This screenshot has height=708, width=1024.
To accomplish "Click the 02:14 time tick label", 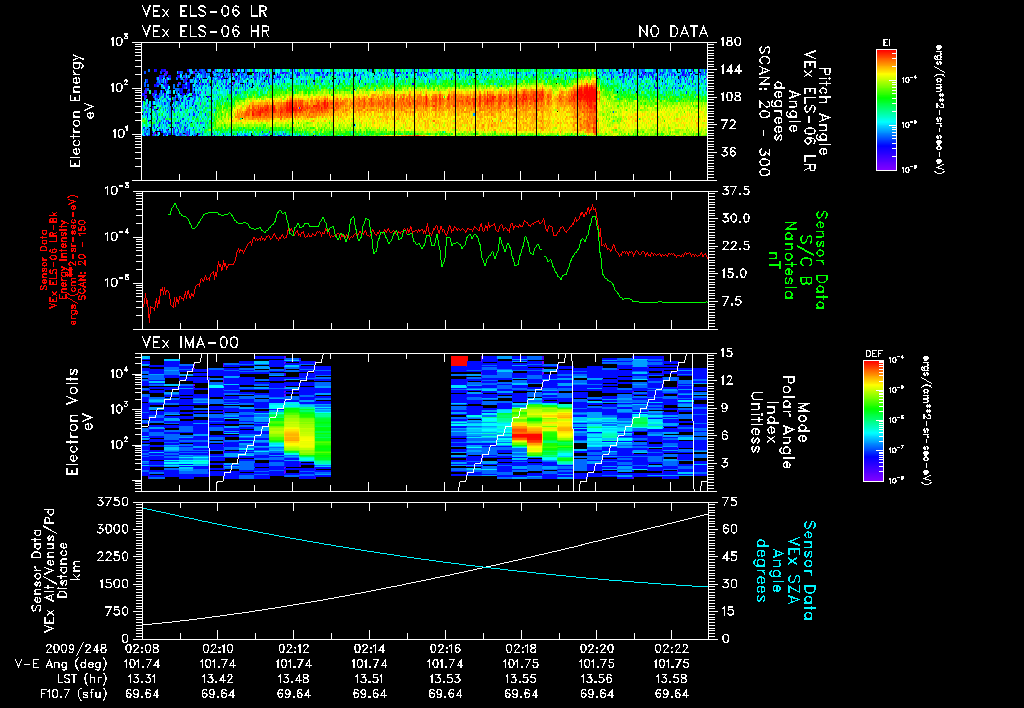I will (x=369, y=649).
